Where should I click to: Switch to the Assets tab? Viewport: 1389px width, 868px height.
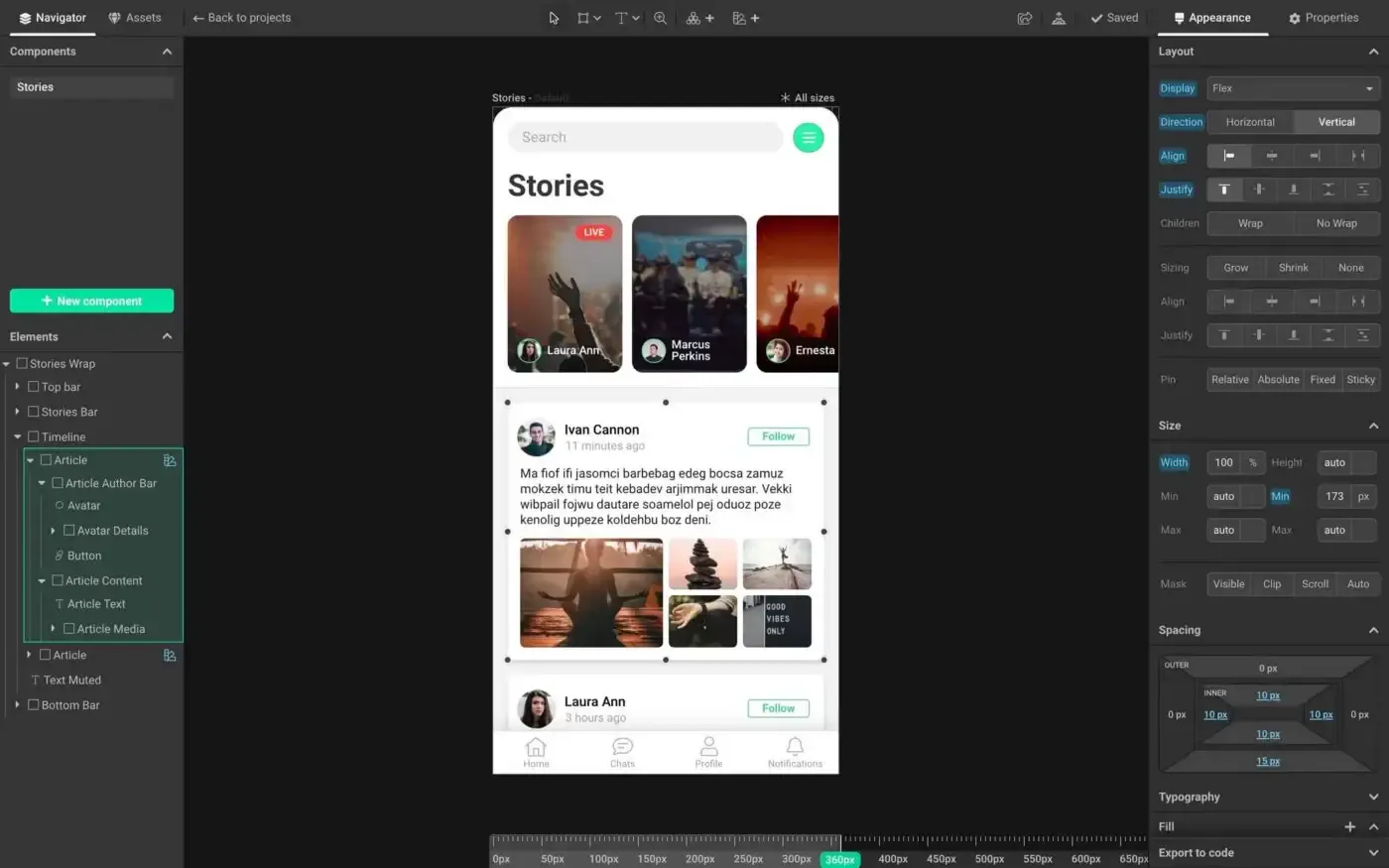pyautogui.click(x=135, y=18)
